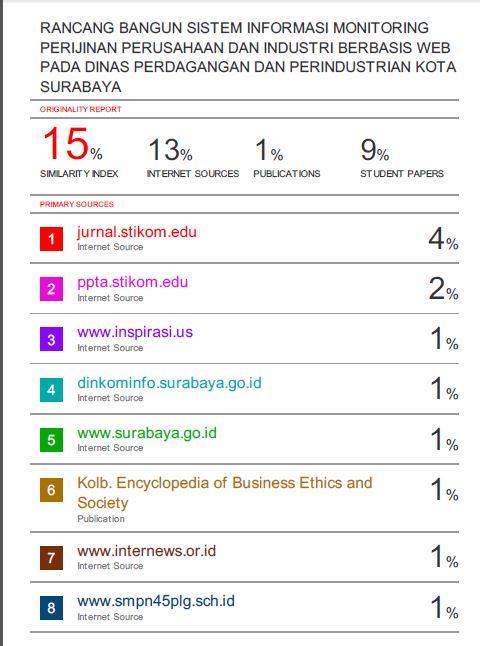Open the www.surabaya.go.id source link
The height and width of the screenshot is (646, 480).
(x=147, y=433)
